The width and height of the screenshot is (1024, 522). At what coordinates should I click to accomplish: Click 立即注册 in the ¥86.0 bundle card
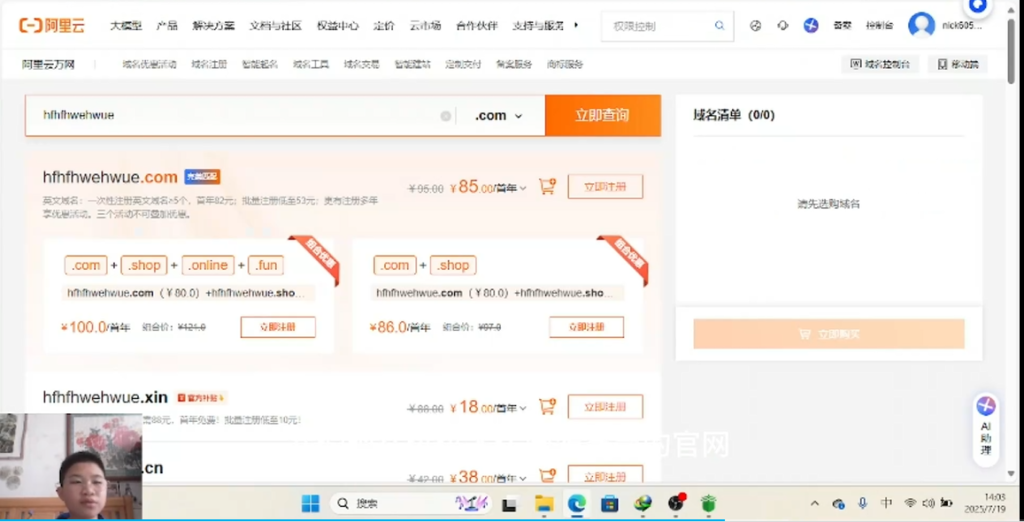click(x=586, y=327)
